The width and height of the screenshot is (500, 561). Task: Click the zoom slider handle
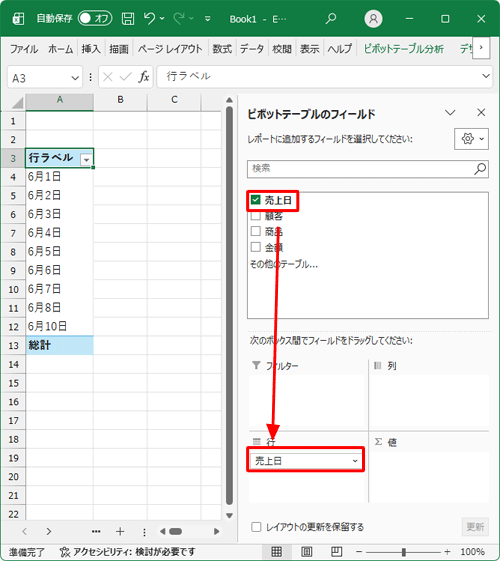click(403, 552)
